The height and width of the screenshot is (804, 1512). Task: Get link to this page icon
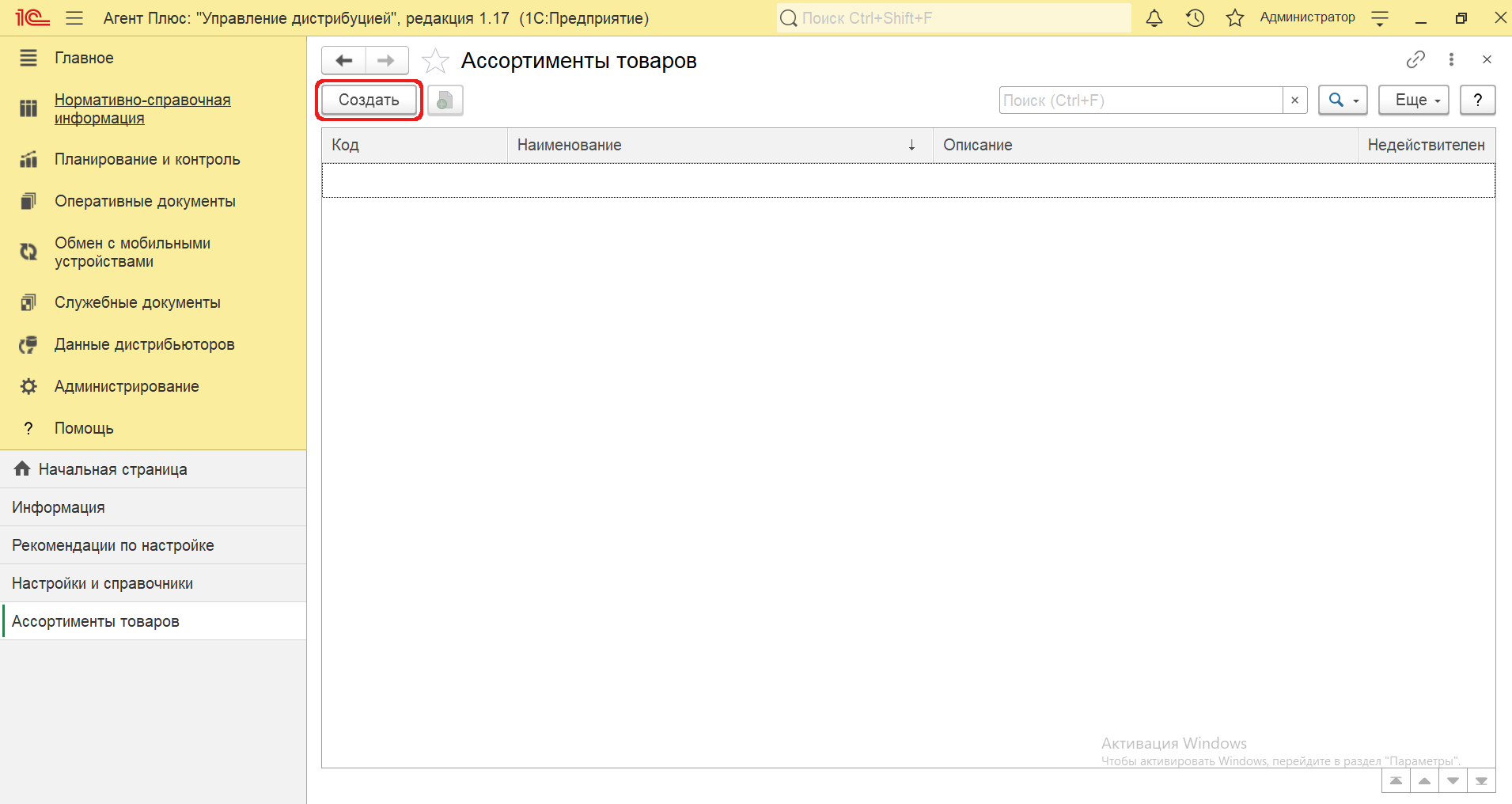tap(1415, 59)
